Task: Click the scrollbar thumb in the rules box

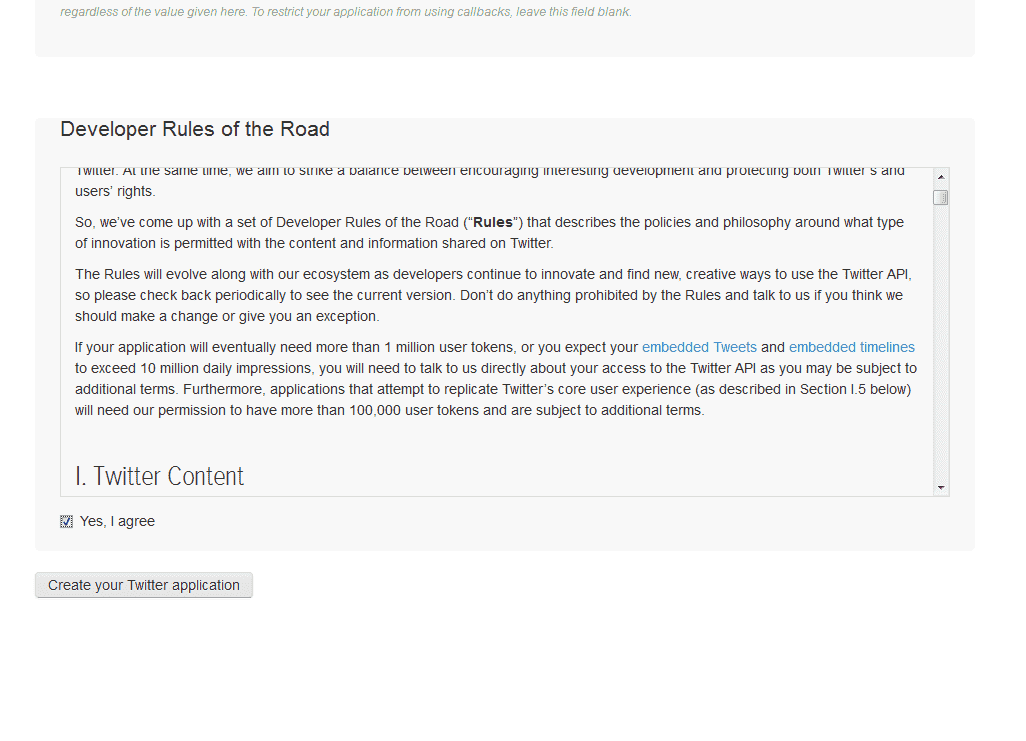Action: 941,197
